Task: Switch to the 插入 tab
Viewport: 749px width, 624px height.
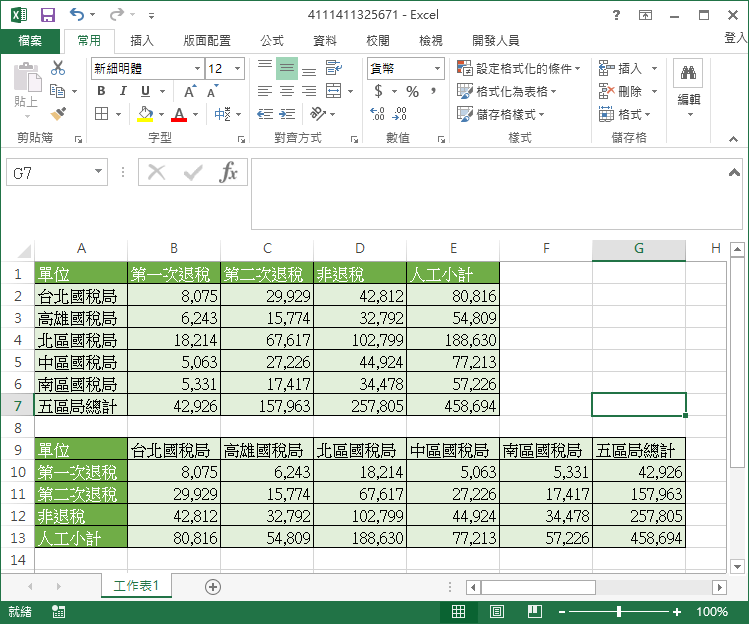Action: coord(142,41)
